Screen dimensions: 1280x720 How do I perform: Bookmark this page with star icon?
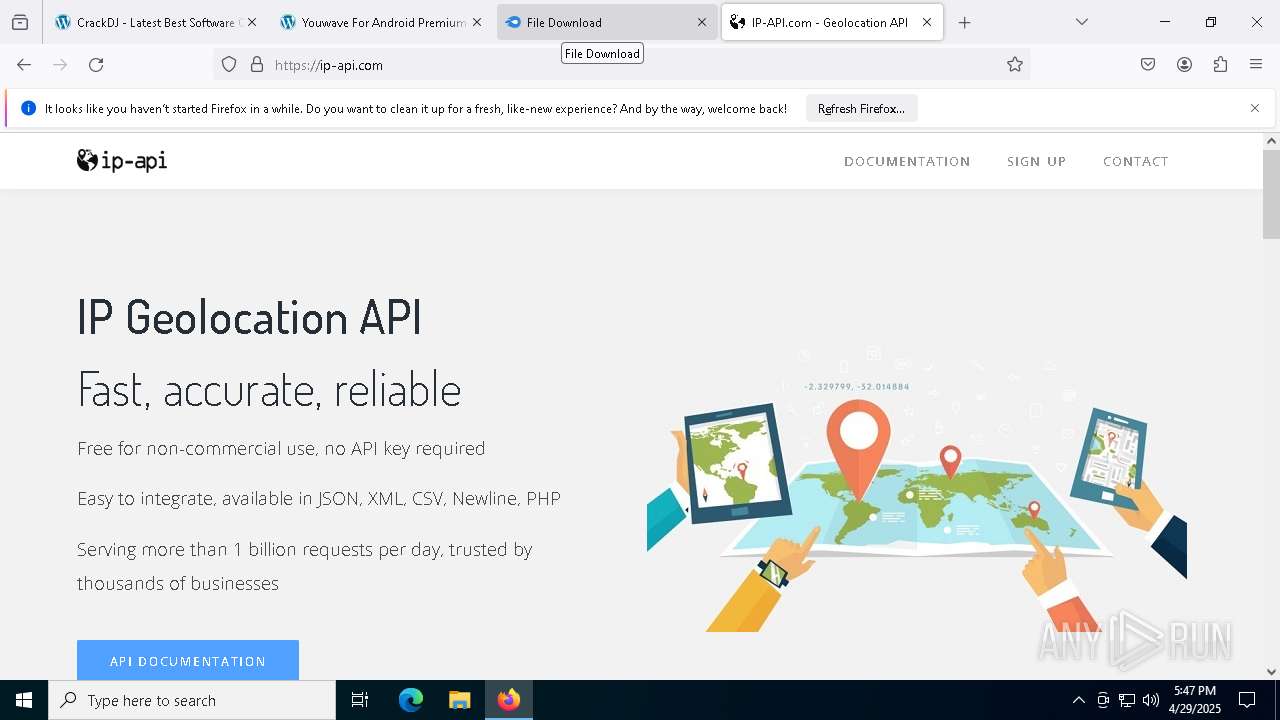(x=1015, y=65)
